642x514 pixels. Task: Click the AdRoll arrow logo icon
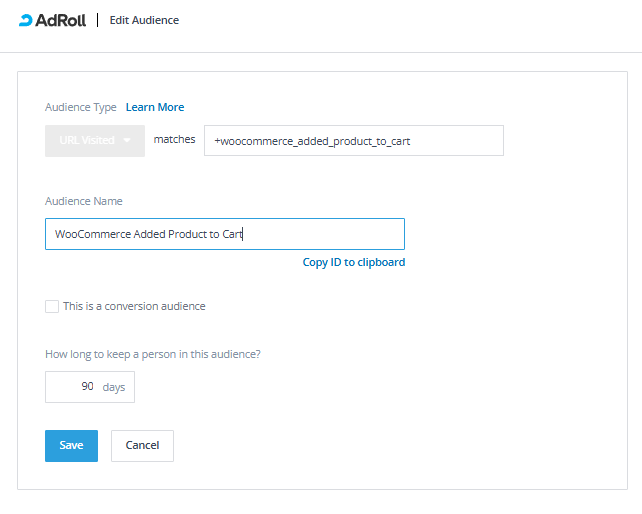26,20
